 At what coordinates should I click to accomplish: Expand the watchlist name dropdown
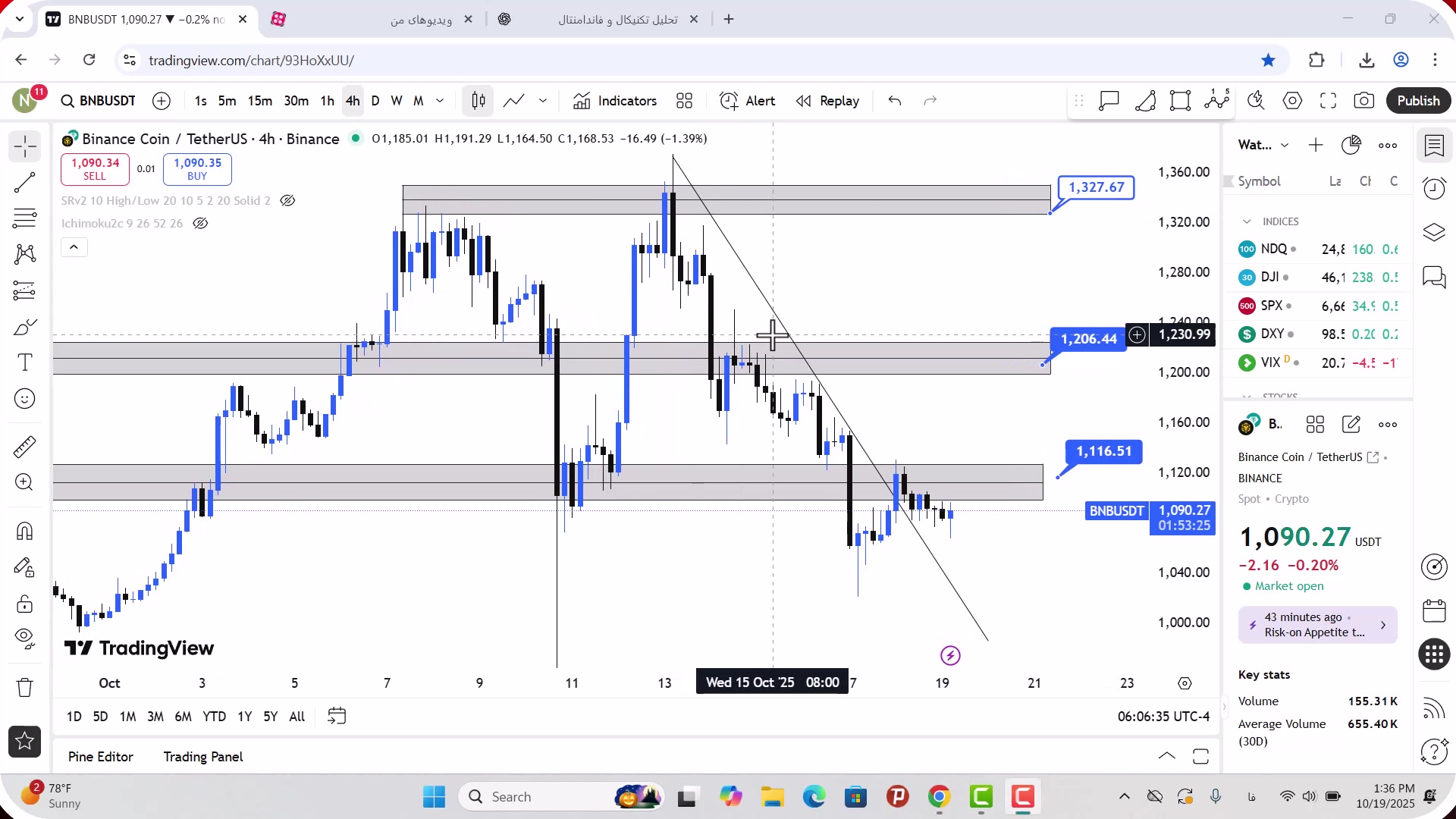1285,146
